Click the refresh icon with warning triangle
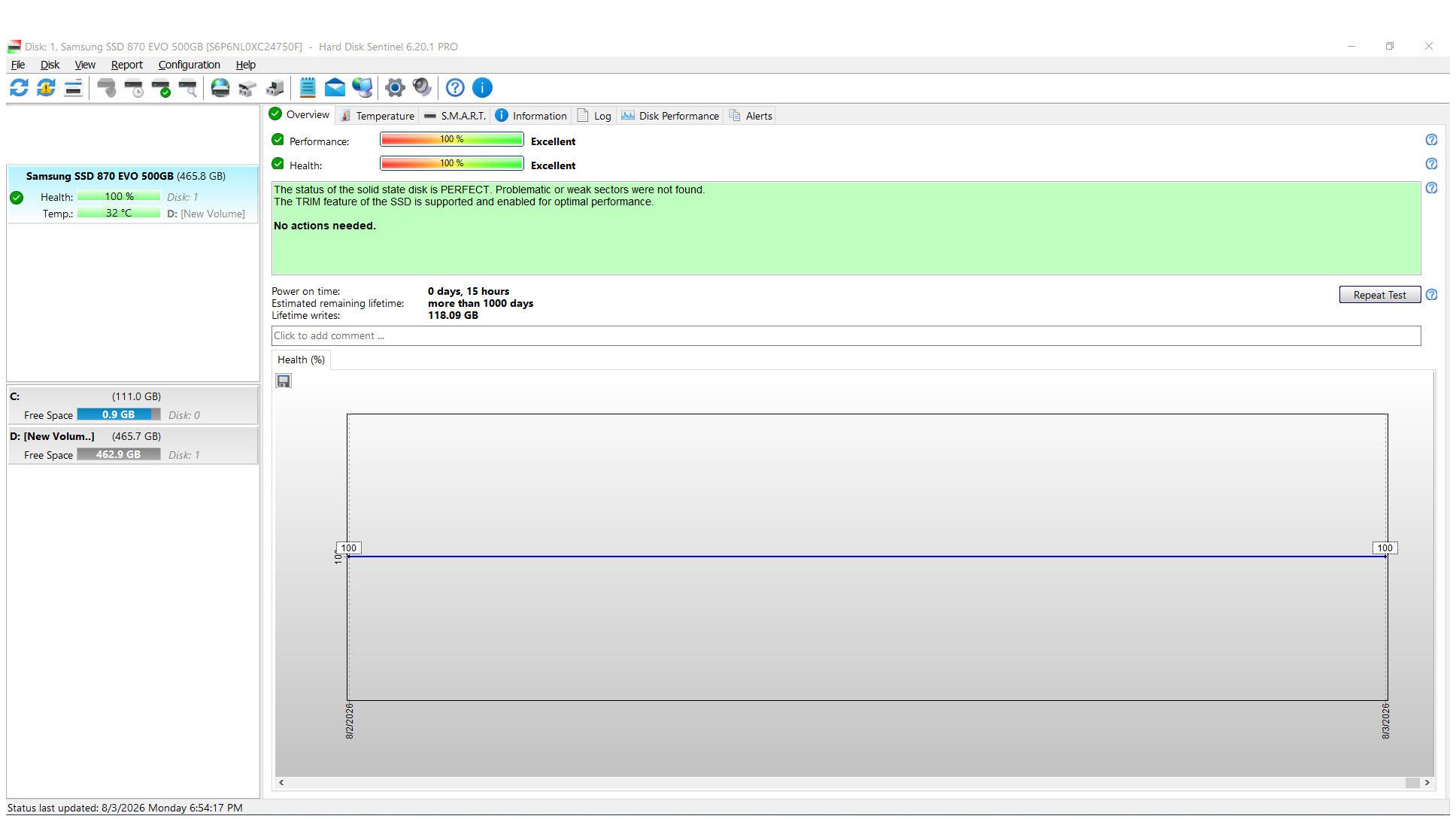The width and height of the screenshot is (1456, 819). pyautogui.click(x=46, y=88)
